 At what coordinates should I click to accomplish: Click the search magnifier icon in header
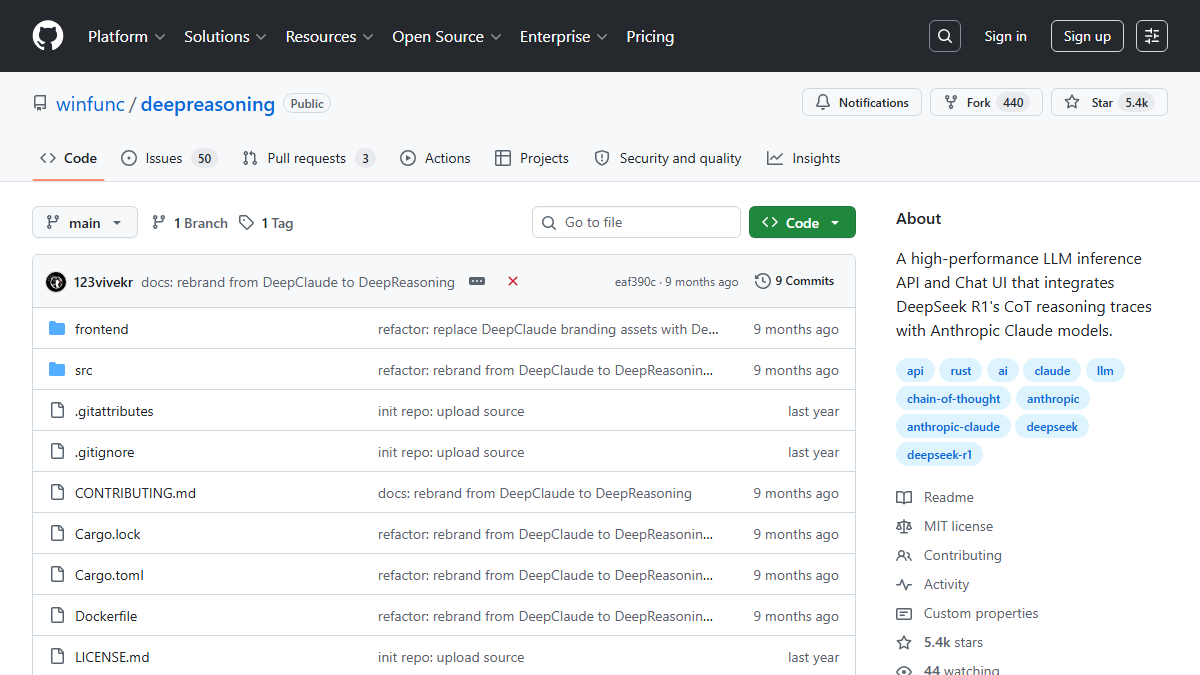pos(944,36)
